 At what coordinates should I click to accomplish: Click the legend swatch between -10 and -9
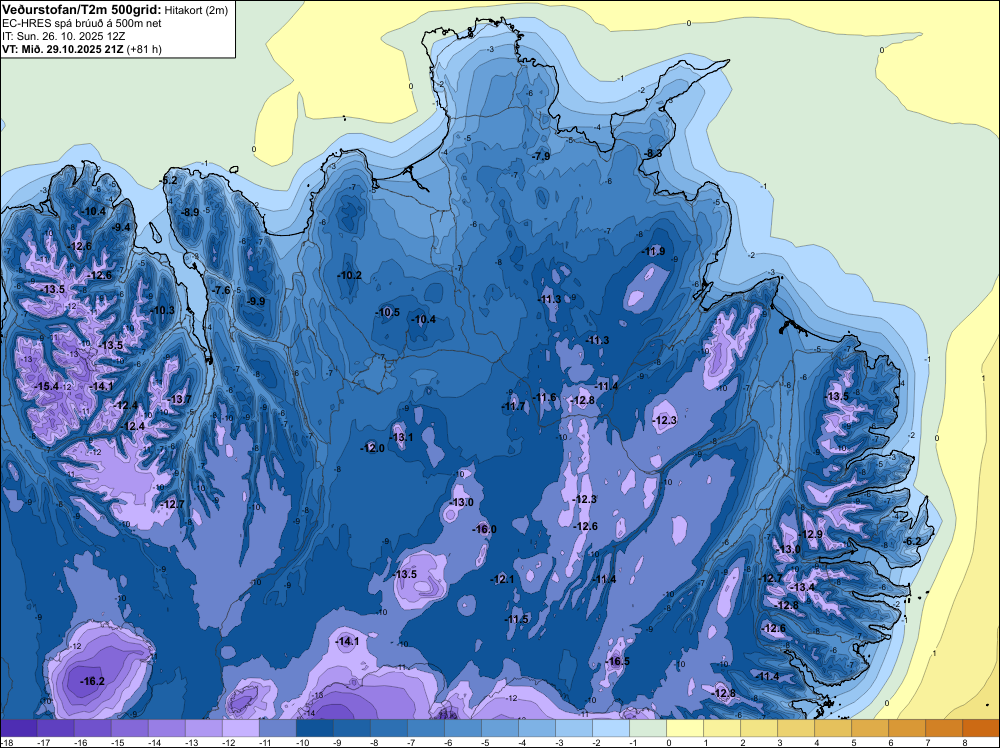pyautogui.click(x=314, y=728)
